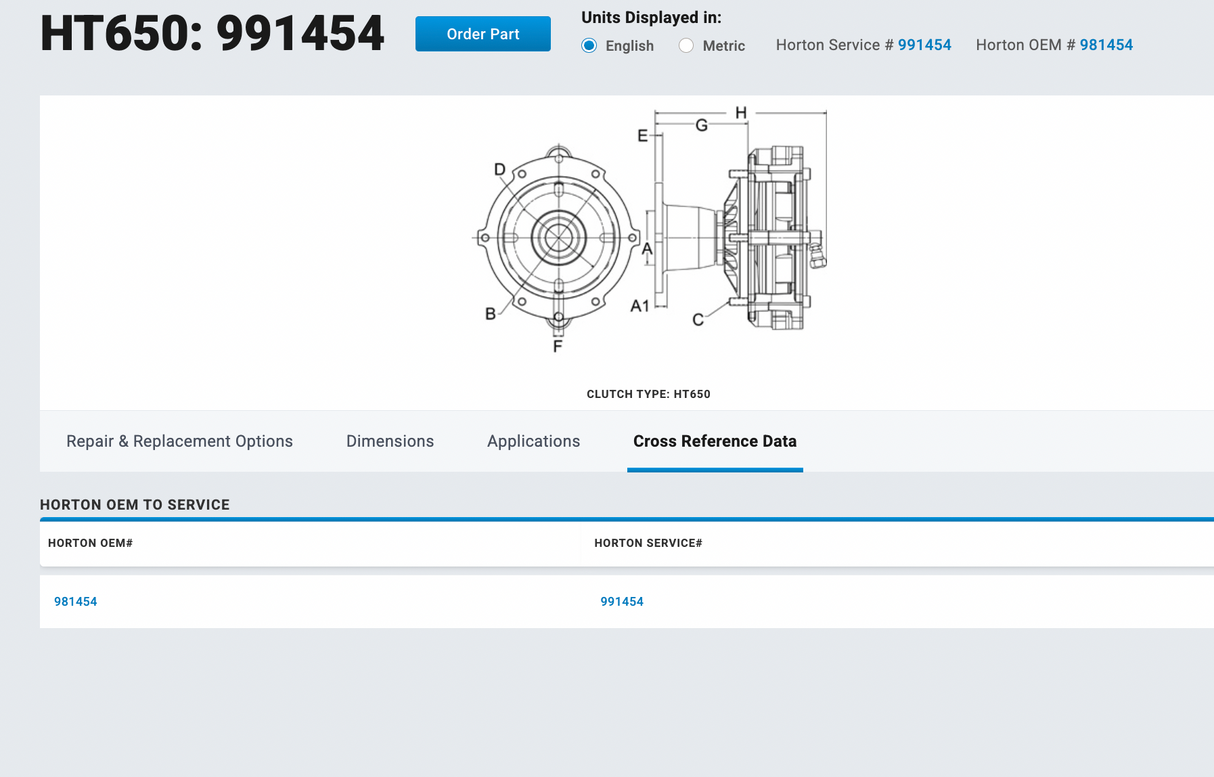
Task: Click the 981454 OEM number in the table
Action: coord(76,601)
